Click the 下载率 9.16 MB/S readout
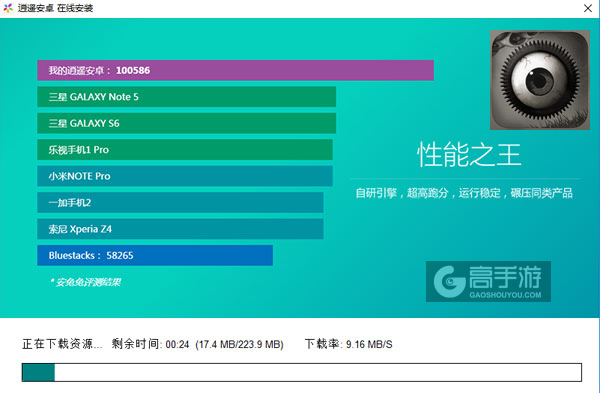Screen dimensions: 600x393 (x=349, y=344)
